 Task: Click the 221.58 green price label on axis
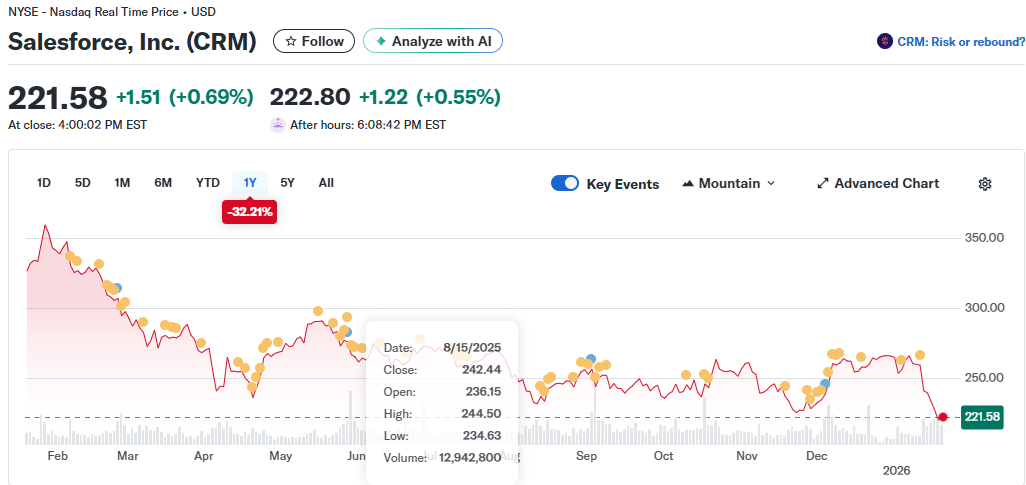click(982, 417)
